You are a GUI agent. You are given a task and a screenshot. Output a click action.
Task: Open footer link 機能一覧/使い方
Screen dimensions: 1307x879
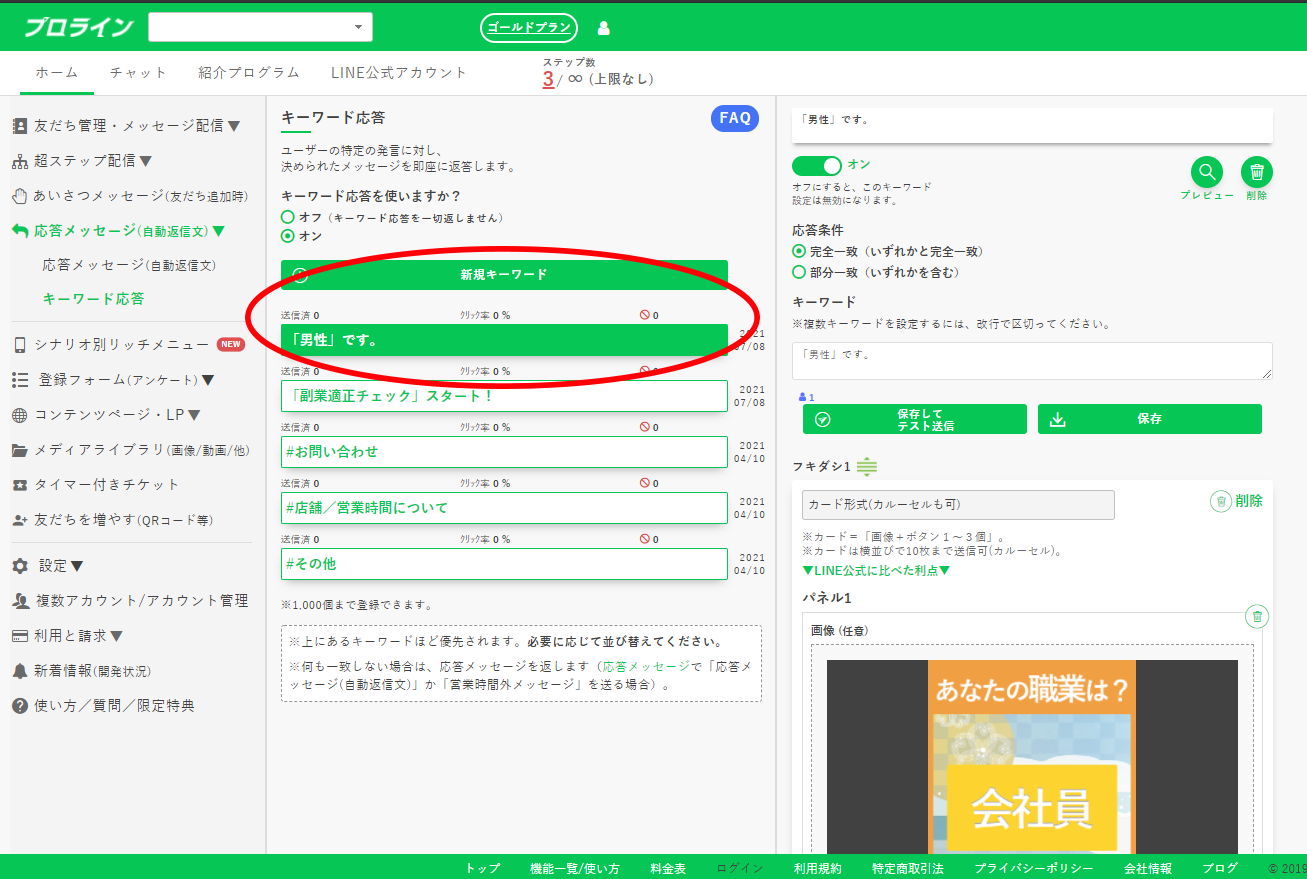coord(574,868)
